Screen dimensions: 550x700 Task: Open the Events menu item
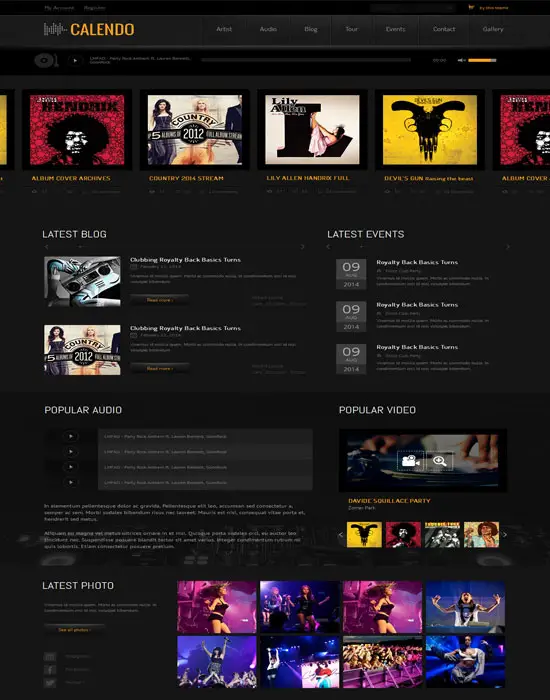click(x=396, y=29)
